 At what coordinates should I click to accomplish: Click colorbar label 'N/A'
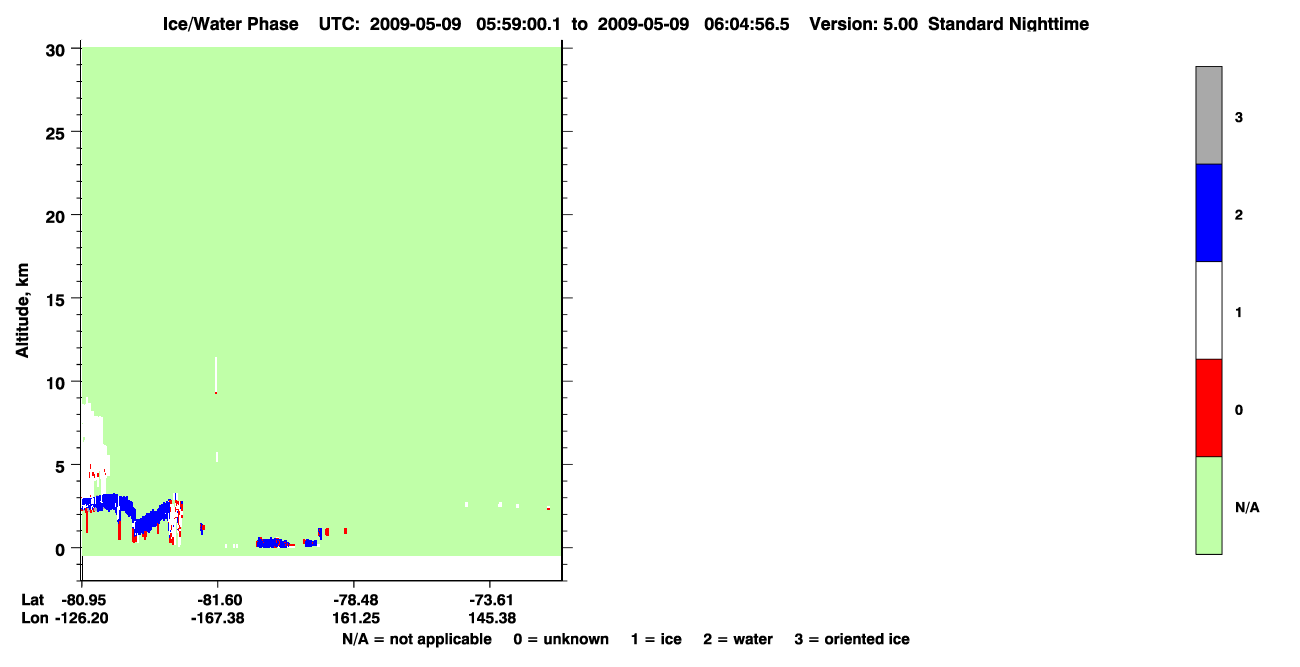coord(1247,507)
